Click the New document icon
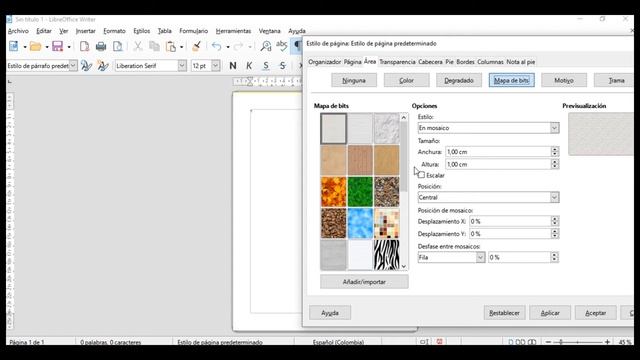 13,47
